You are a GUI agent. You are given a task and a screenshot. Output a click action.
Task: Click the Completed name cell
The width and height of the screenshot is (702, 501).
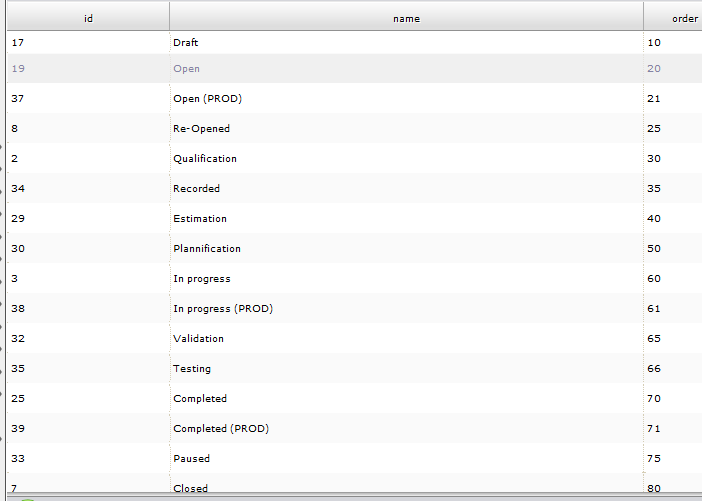(x=201, y=399)
